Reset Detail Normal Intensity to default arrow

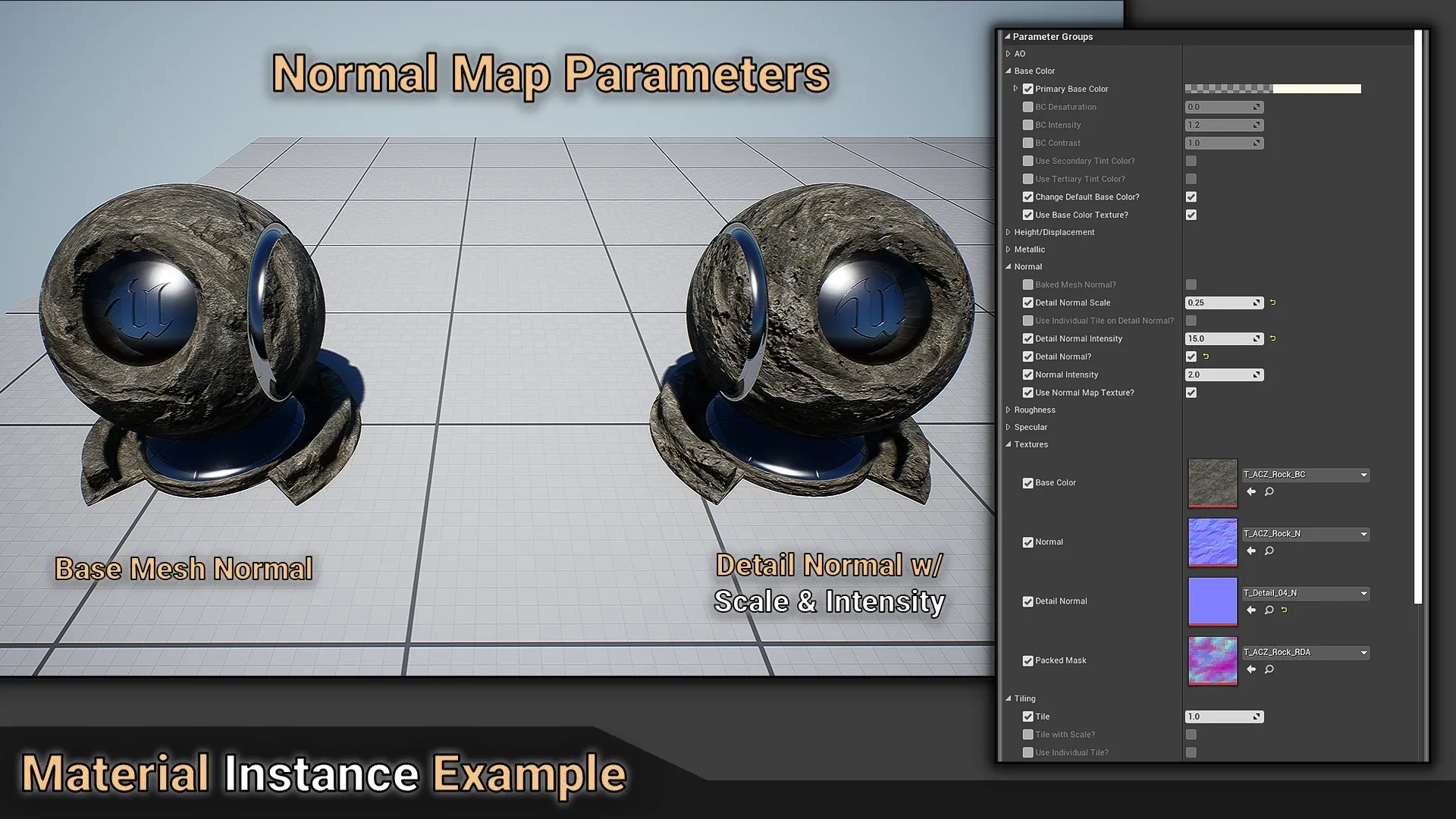(x=1272, y=339)
